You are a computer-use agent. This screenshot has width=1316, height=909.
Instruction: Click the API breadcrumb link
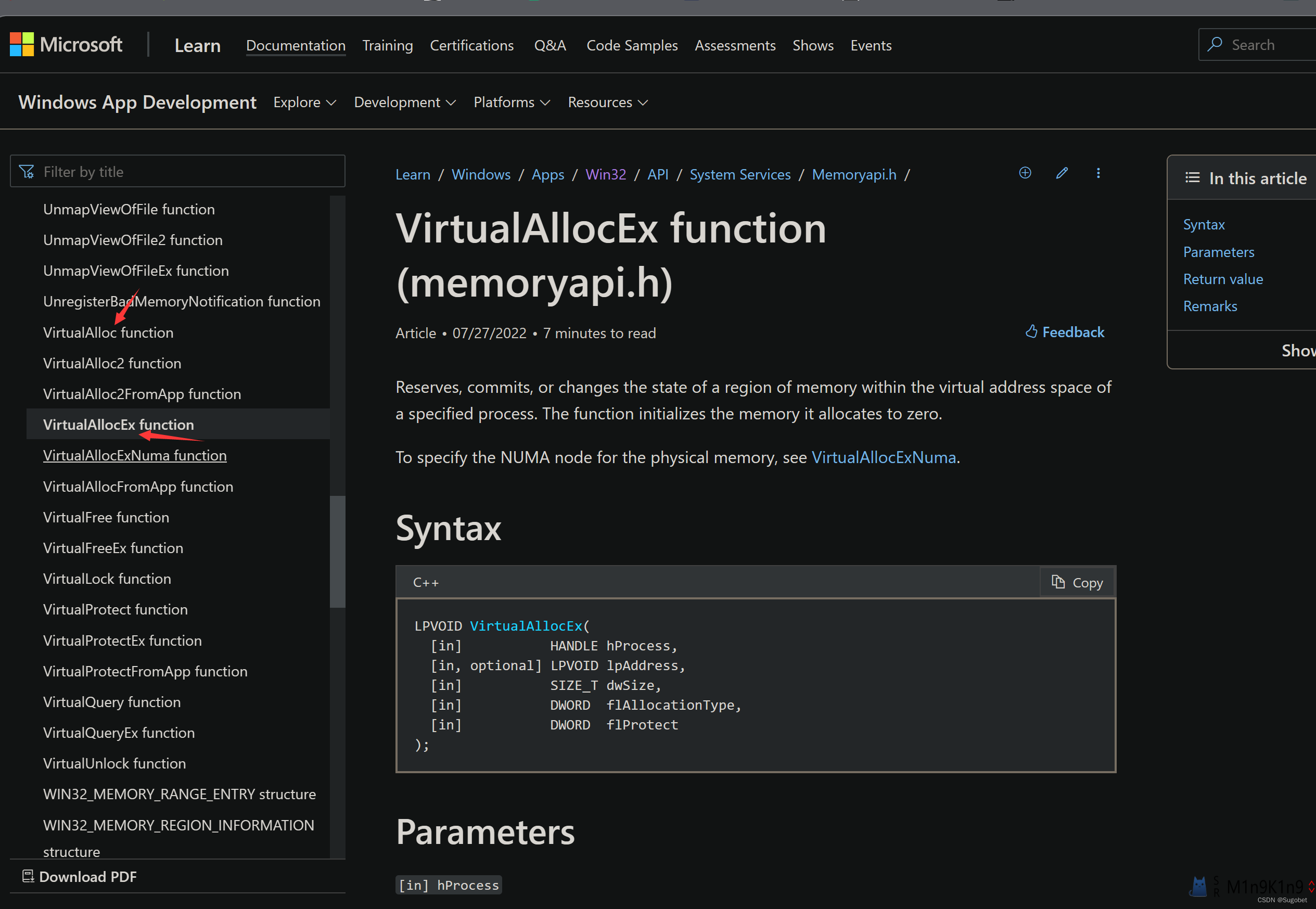(x=658, y=174)
